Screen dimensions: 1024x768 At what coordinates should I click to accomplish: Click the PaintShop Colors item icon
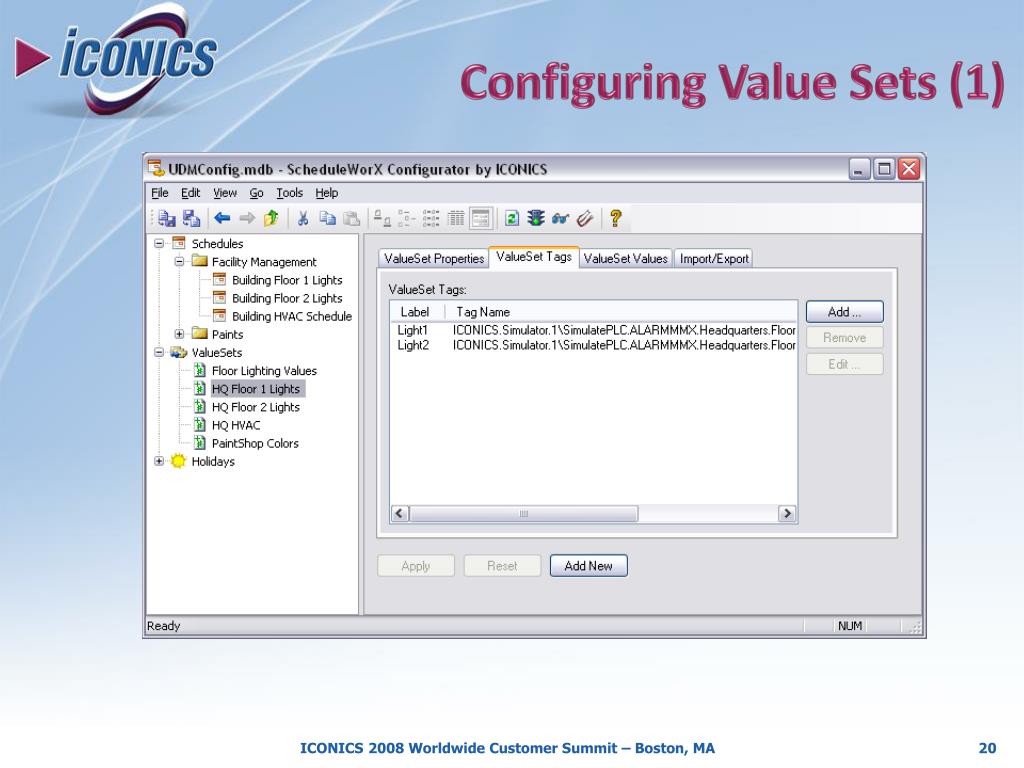pyautogui.click(x=200, y=443)
